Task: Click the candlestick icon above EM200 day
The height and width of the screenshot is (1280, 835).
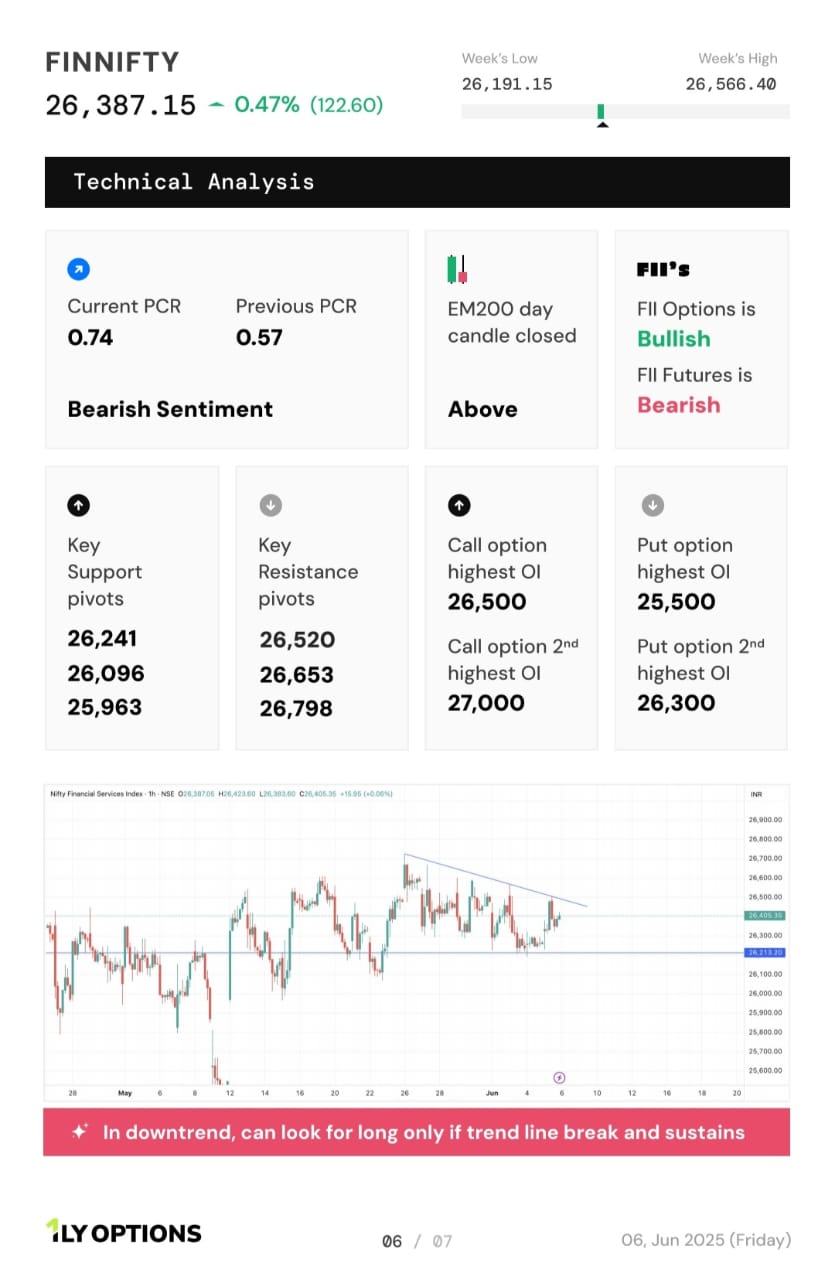Action: click(x=458, y=269)
